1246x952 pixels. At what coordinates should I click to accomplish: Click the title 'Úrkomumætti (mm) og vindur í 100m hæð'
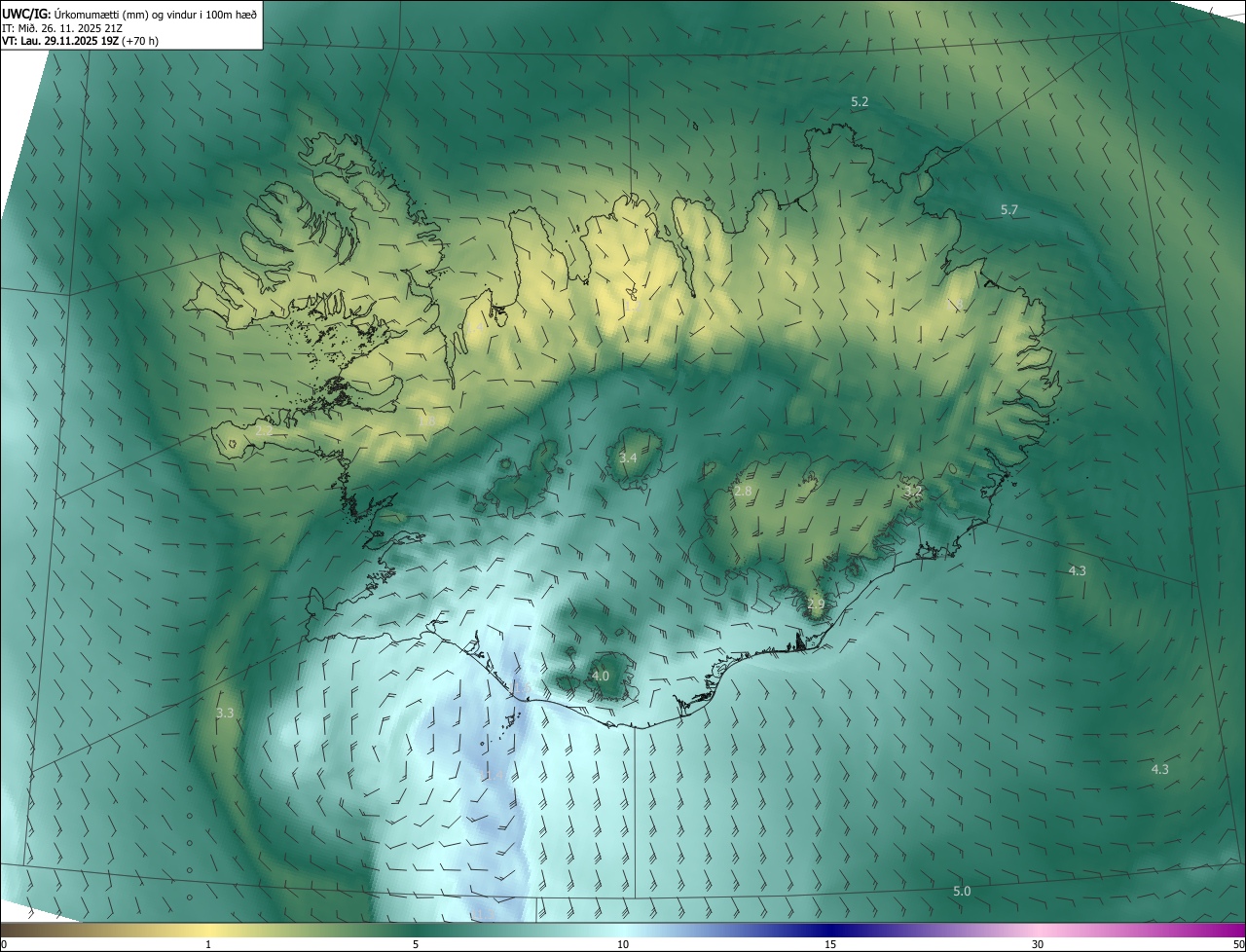click(x=154, y=14)
